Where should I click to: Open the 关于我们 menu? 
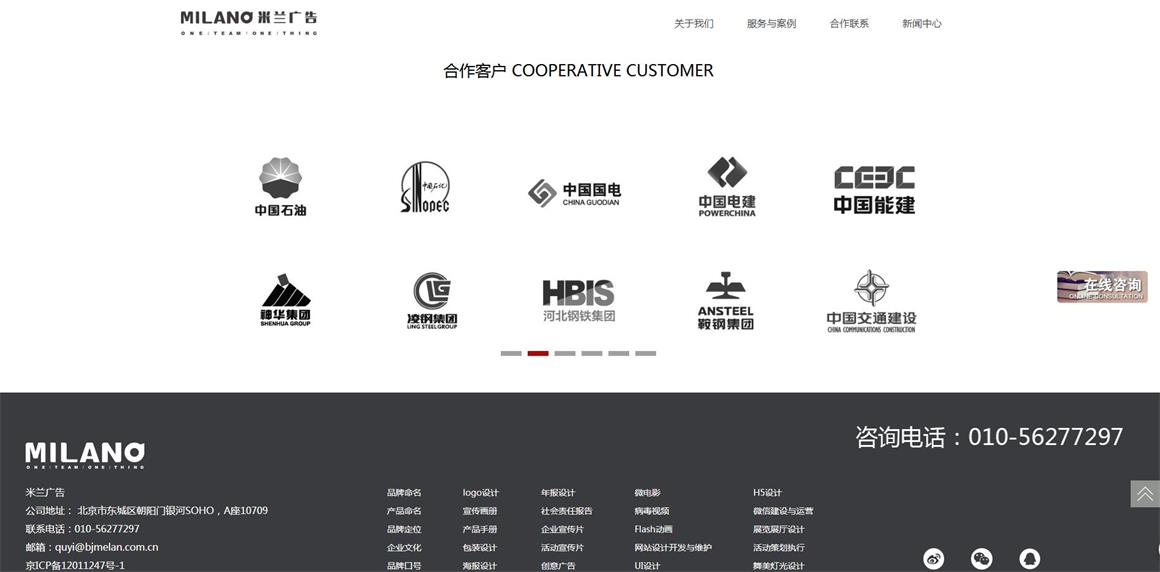[x=693, y=23]
